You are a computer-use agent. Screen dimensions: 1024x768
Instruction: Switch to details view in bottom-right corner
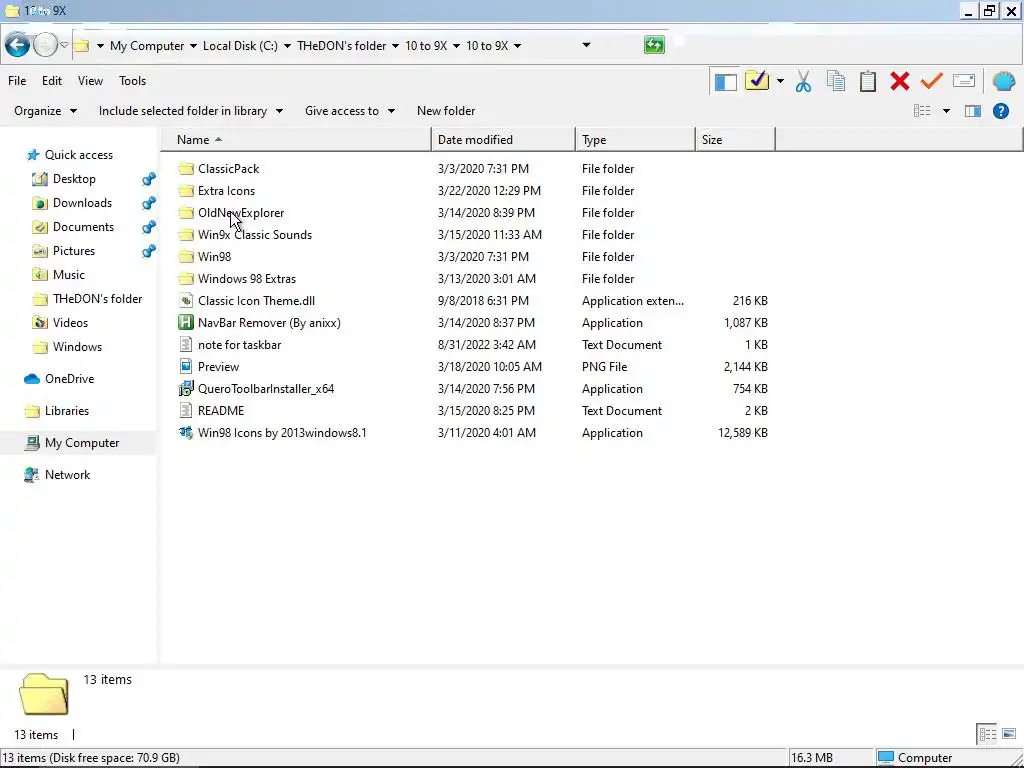pyautogui.click(x=987, y=734)
